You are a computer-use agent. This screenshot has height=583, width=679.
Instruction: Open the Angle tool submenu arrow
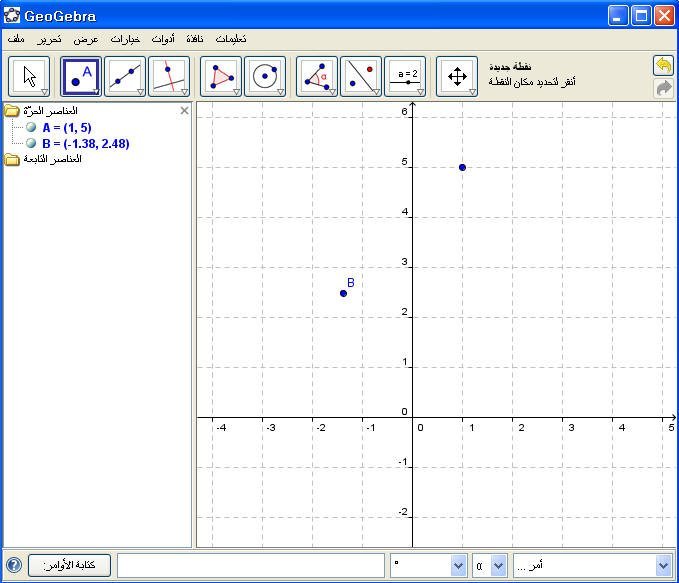tap(333, 92)
